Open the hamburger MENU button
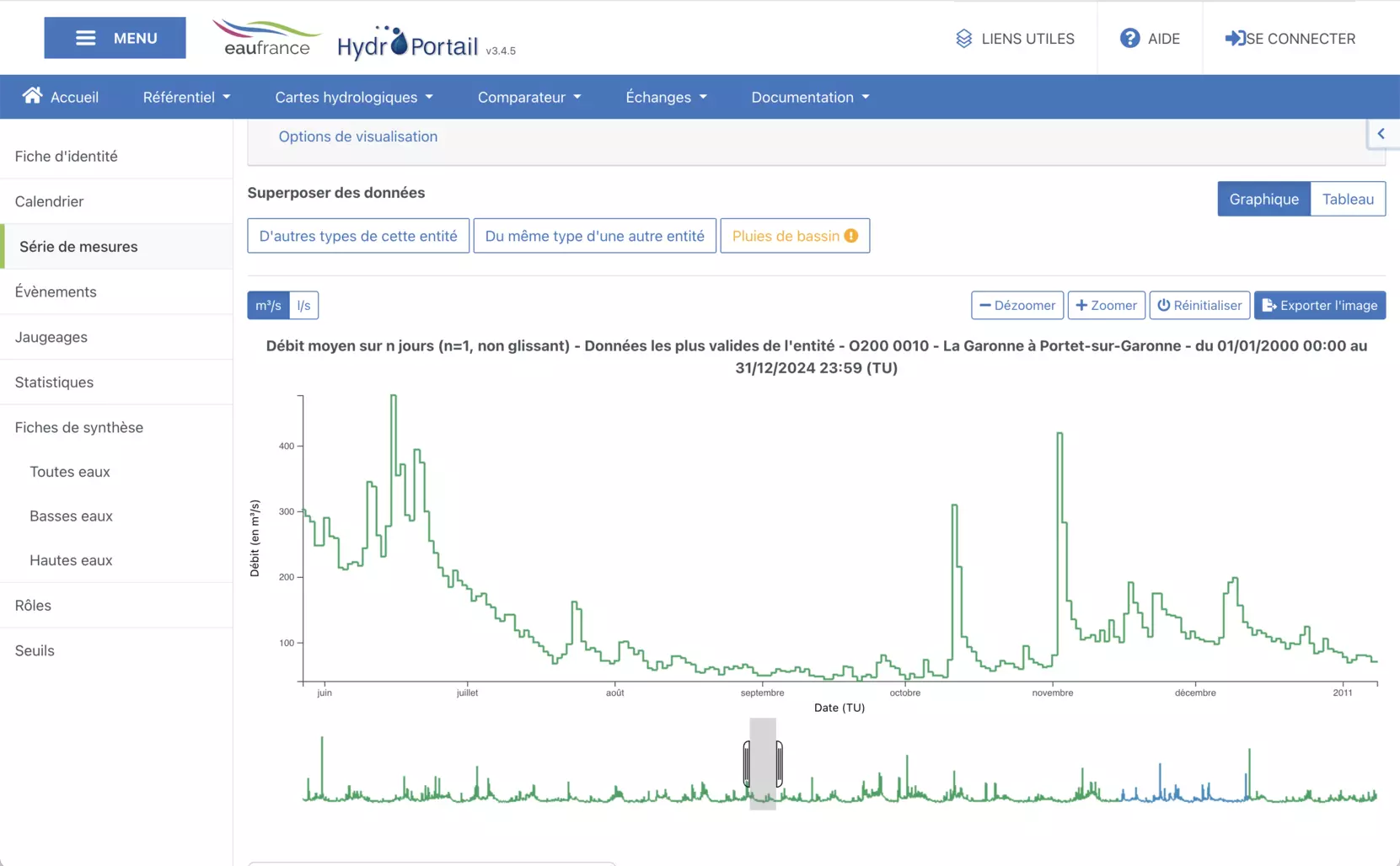 pos(115,38)
